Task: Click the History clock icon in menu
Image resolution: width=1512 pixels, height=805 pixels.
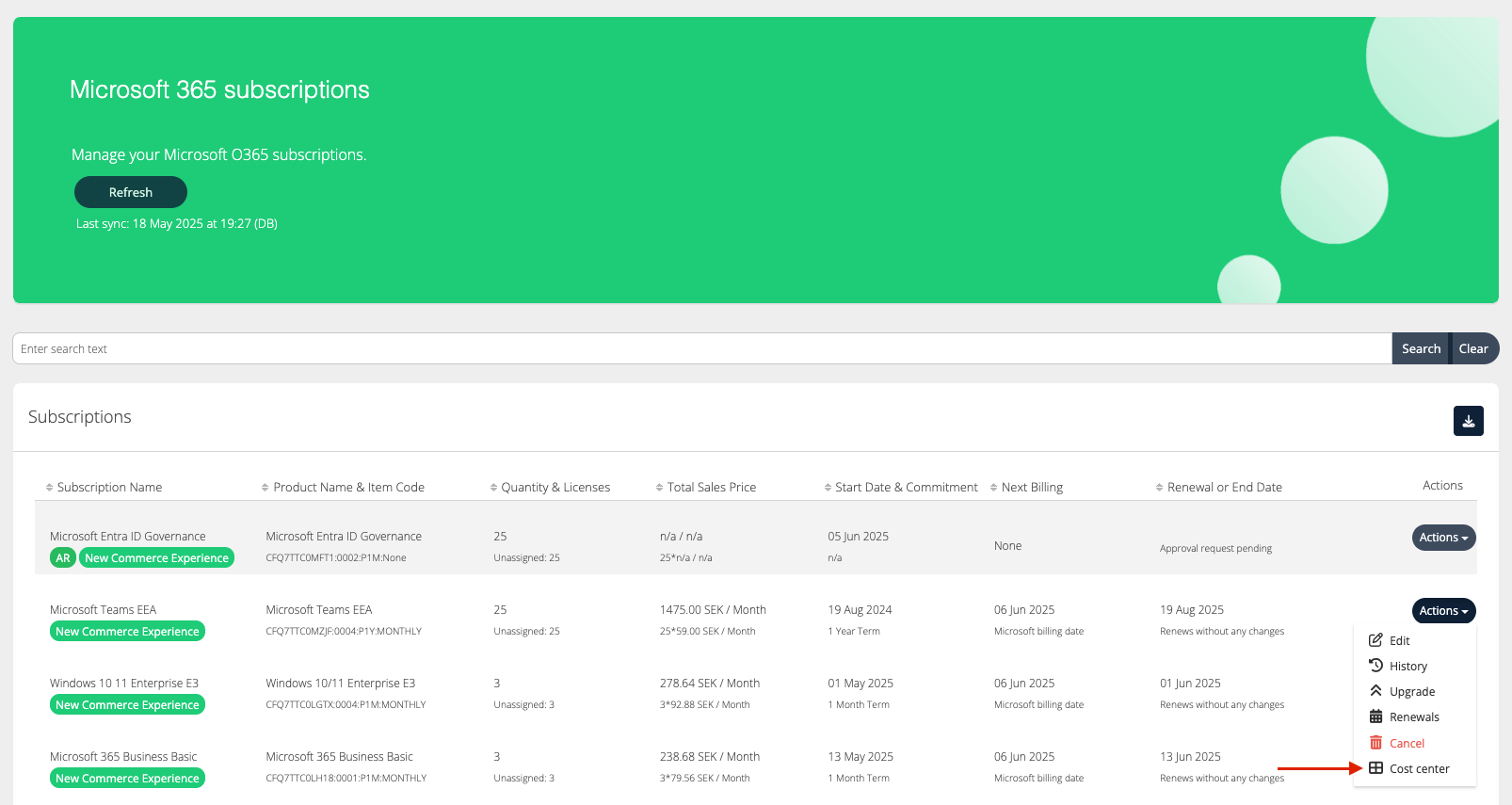Action: (1375, 666)
